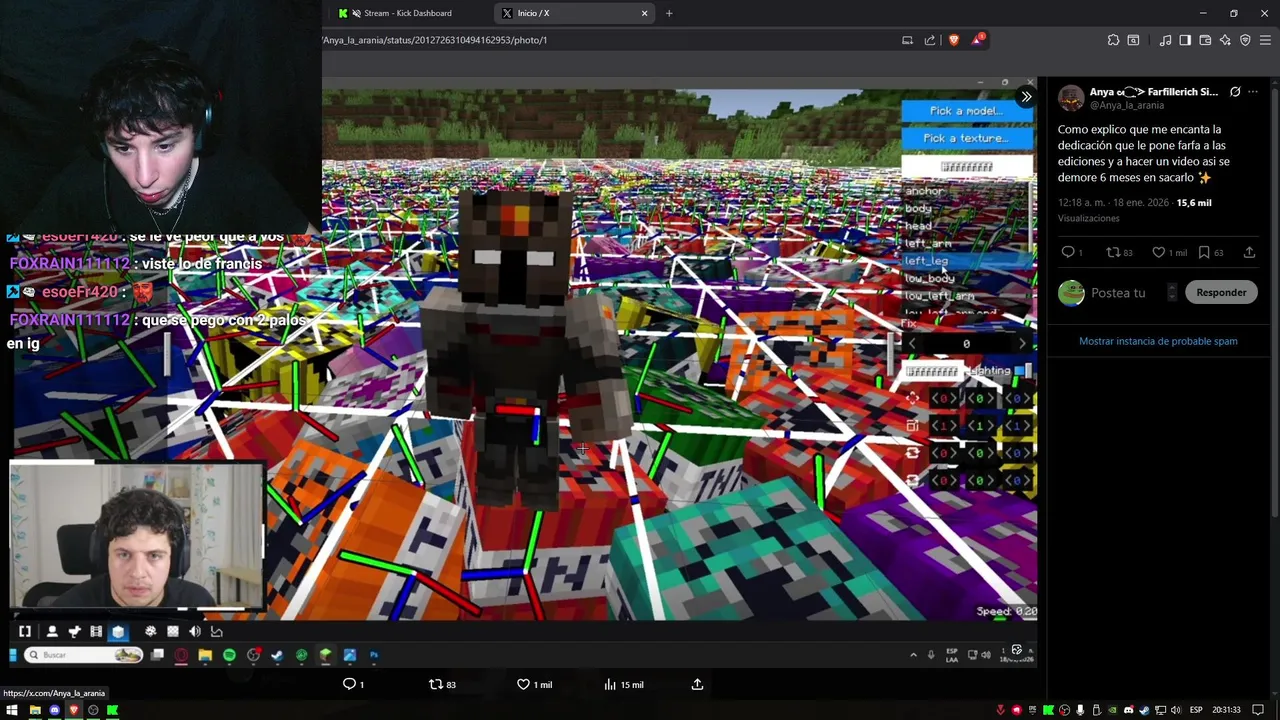Screen dimensions: 1280x720
Task: Toggle the browser sidebar panel icon
Action: (x=1185, y=40)
